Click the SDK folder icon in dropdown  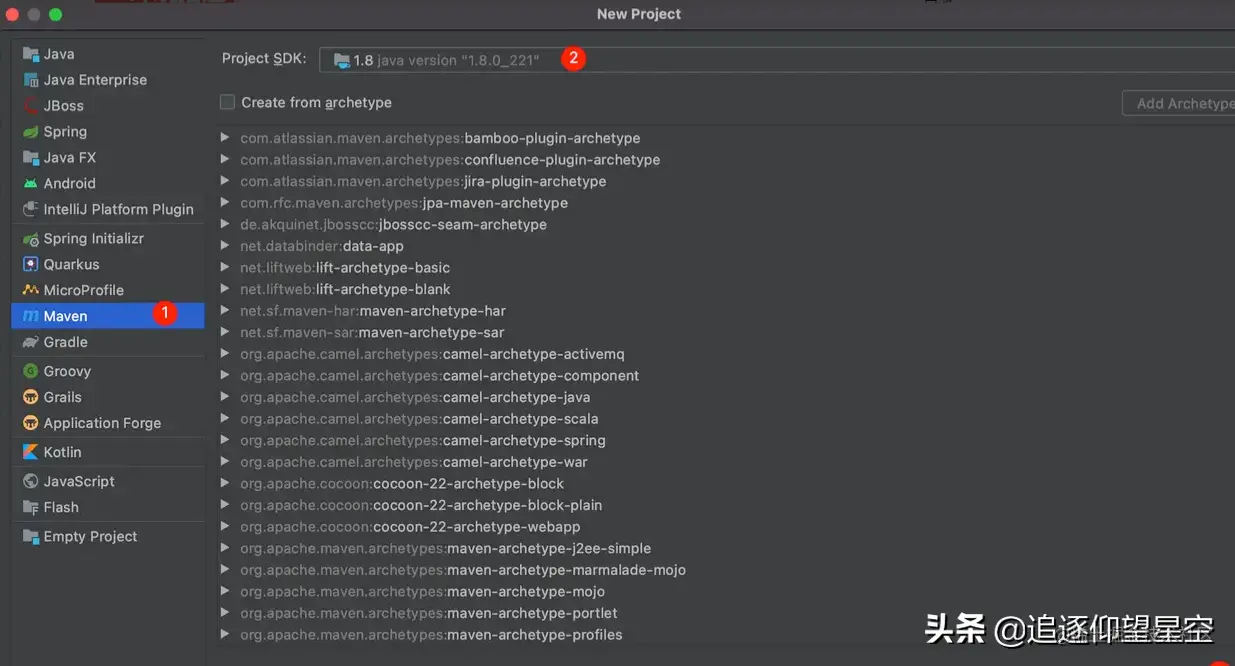pos(342,60)
